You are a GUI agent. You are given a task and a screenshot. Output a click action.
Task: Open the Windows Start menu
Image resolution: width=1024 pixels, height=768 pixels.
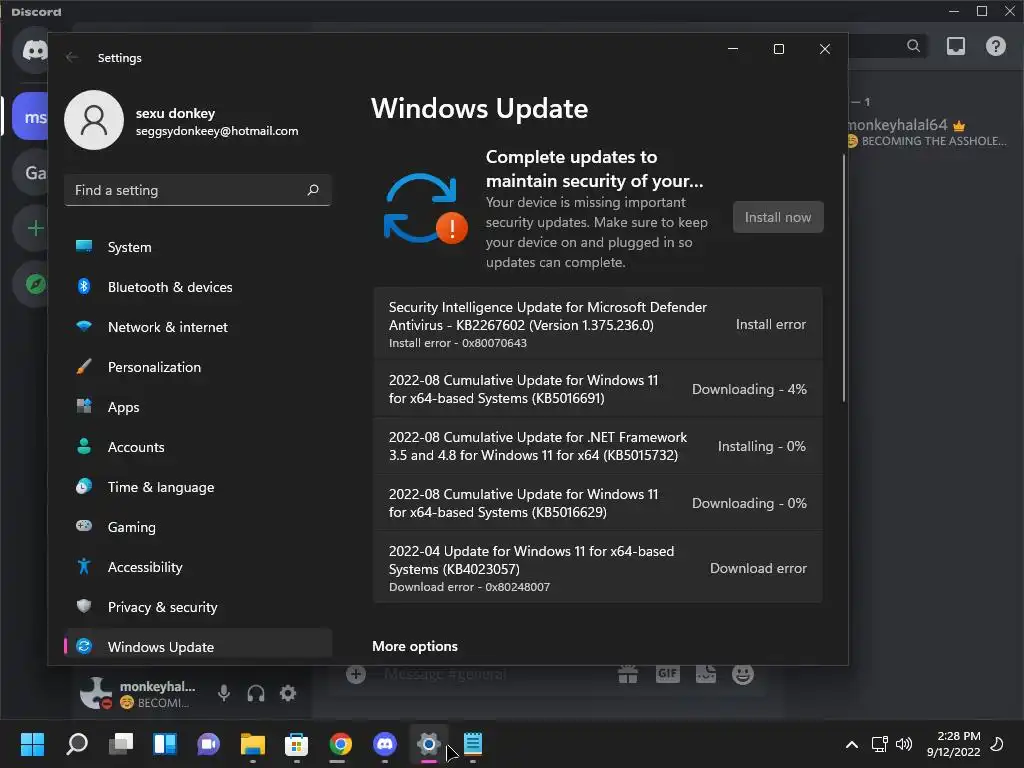pos(32,744)
